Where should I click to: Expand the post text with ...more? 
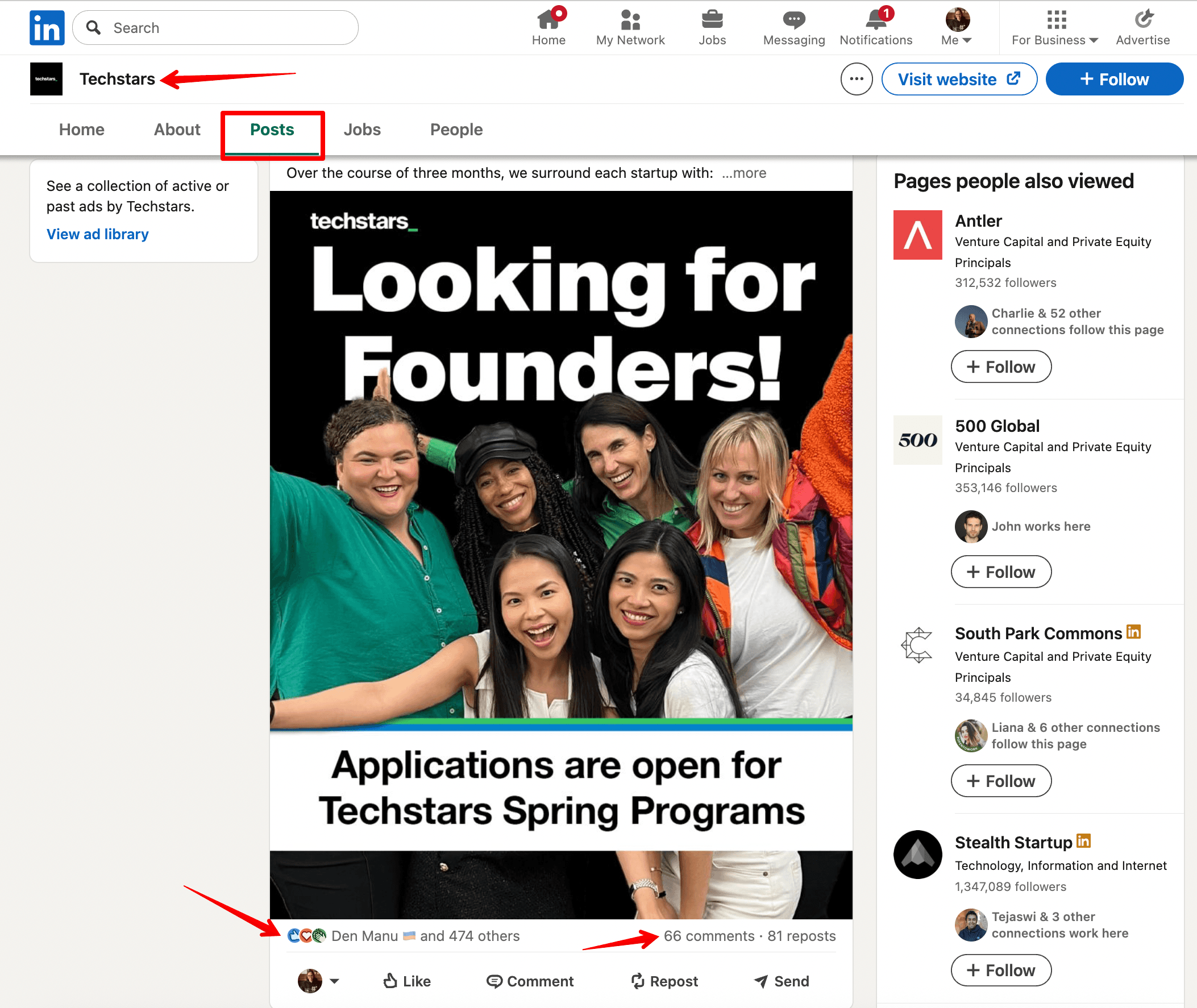tap(743, 173)
